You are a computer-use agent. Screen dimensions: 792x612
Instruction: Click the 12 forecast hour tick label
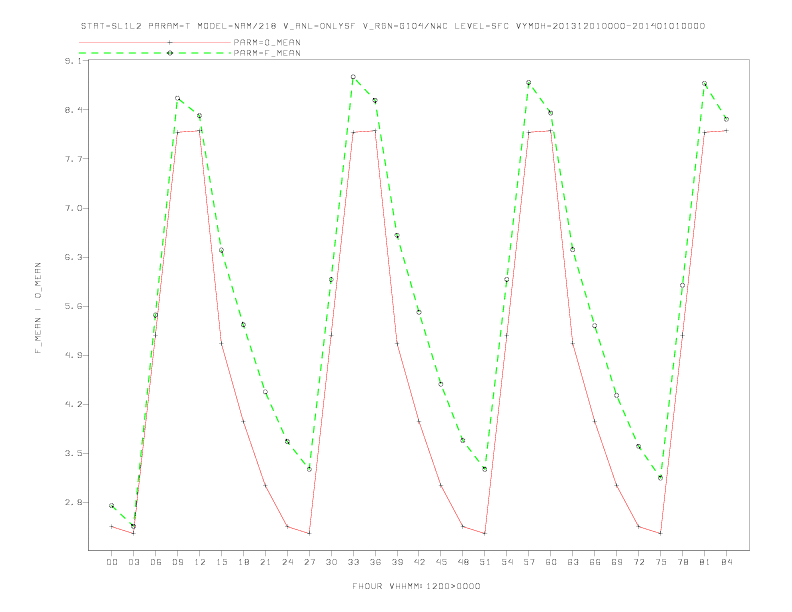coord(200,562)
